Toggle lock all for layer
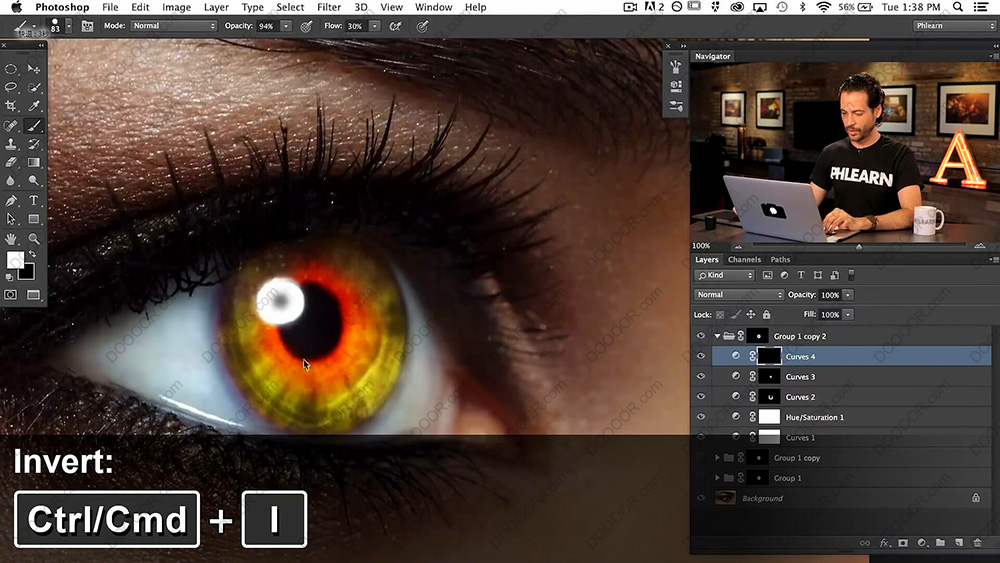Viewport: 1000px width, 563px height. (767, 314)
